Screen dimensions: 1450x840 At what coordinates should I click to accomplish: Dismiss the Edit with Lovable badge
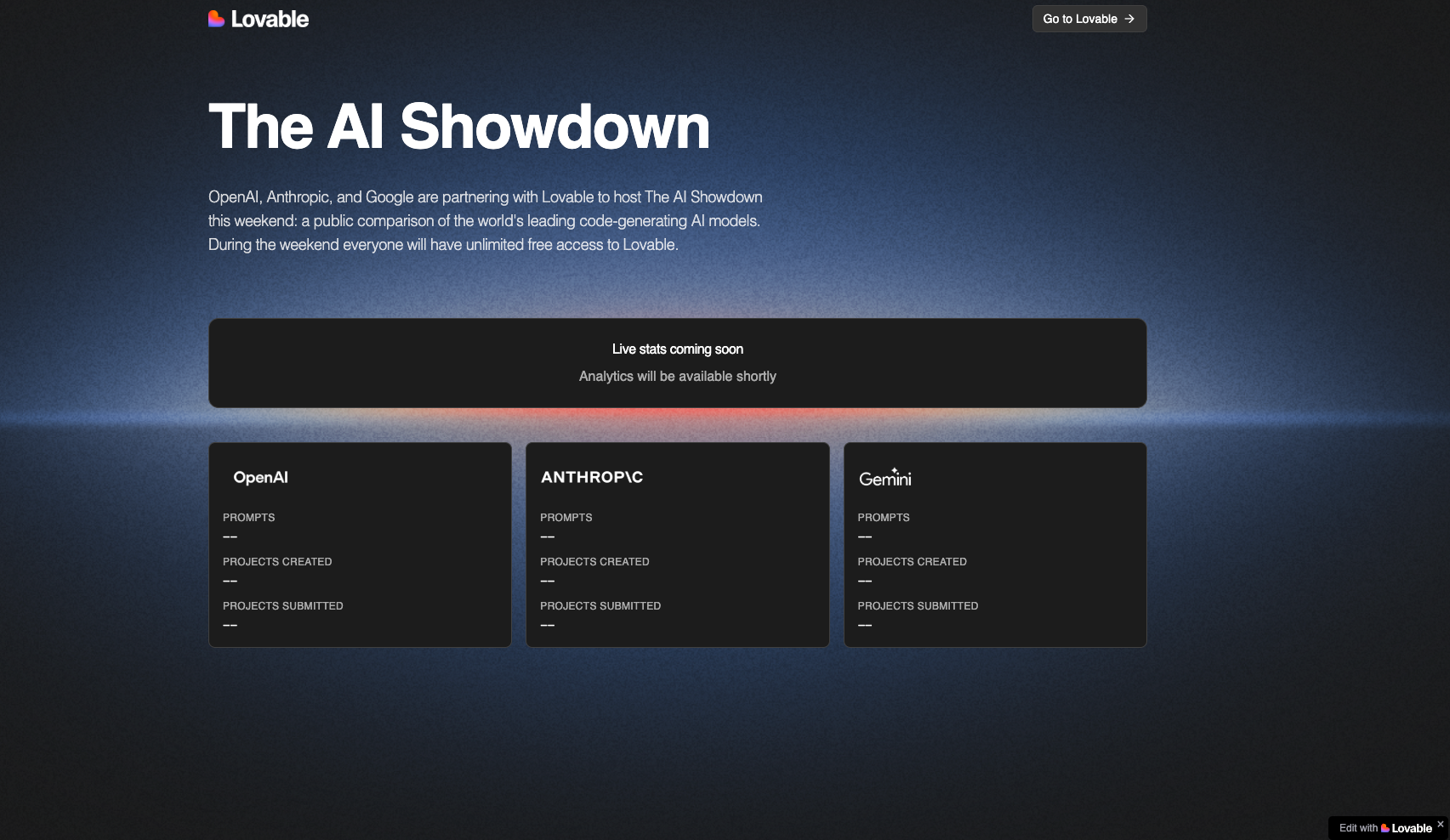(1440, 824)
